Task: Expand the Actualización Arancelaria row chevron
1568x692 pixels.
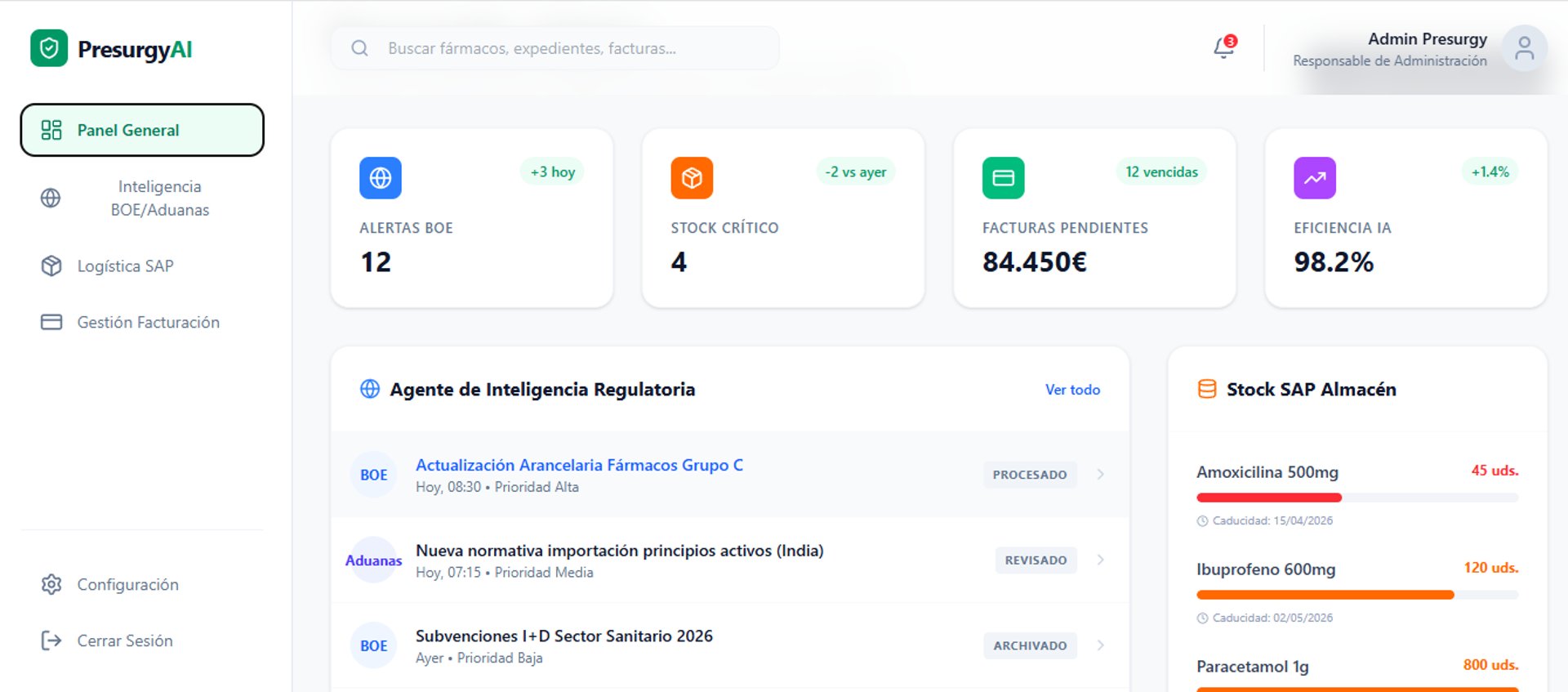Action: (1101, 475)
